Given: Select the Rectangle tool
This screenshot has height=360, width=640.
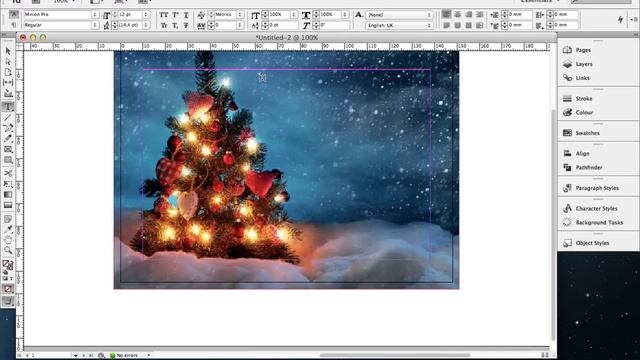Looking at the screenshot, I should (x=8, y=160).
